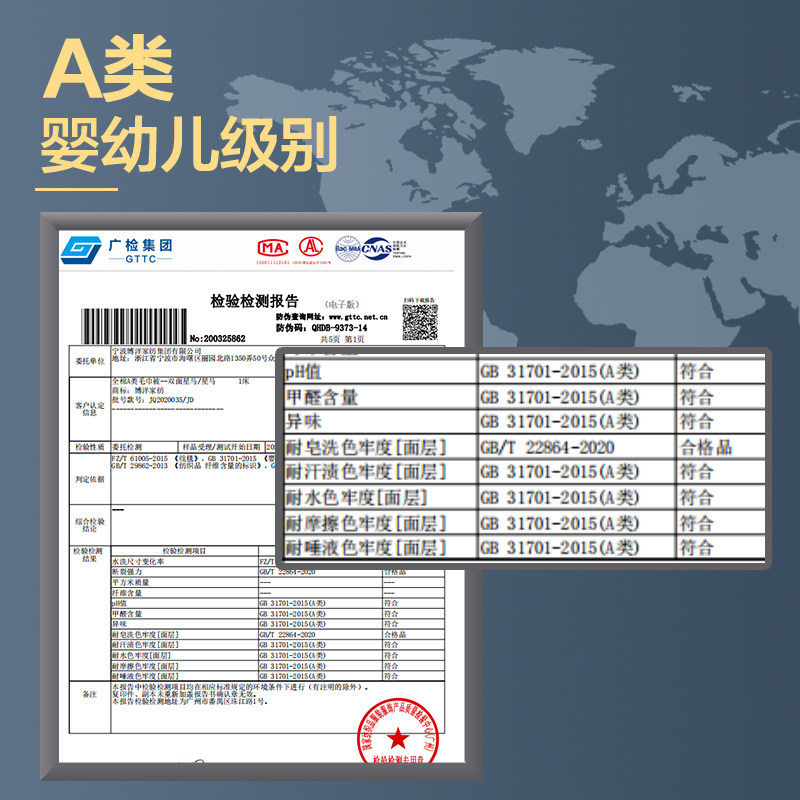This screenshot has height=800, width=800.
Task: Click the '检验检测报告' report title
Action: point(254,301)
